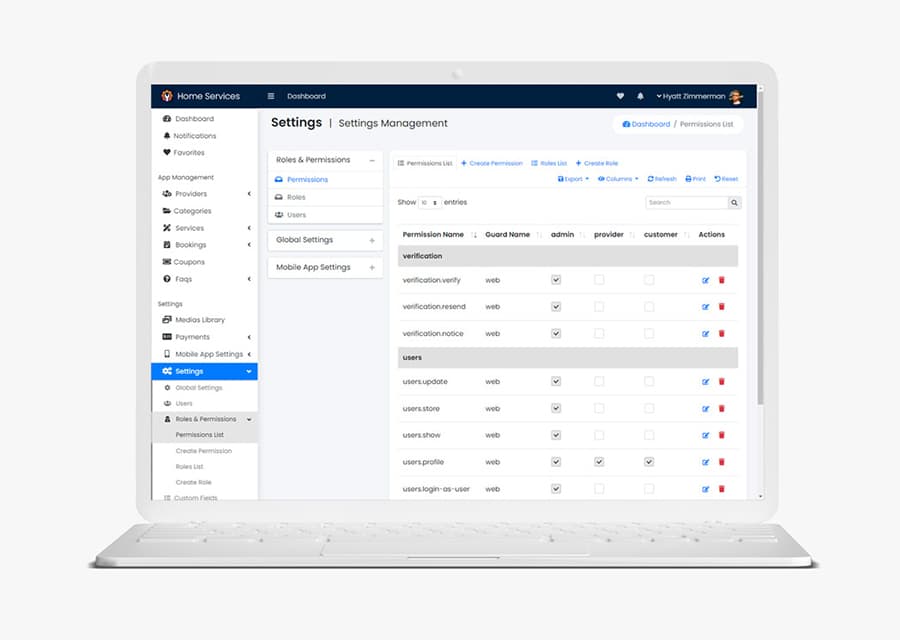Open the Export dropdown
The image size is (900, 640).
tap(573, 179)
